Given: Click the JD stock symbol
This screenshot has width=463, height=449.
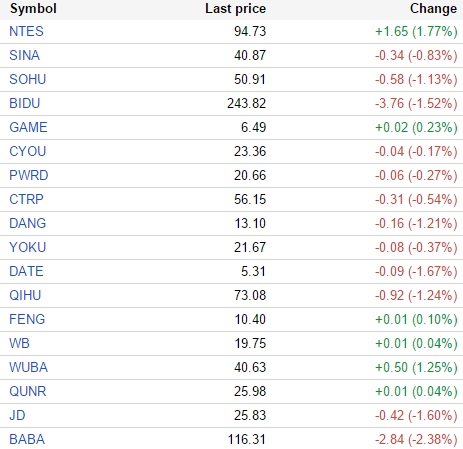Looking at the screenshot, I should pos(17,415).
